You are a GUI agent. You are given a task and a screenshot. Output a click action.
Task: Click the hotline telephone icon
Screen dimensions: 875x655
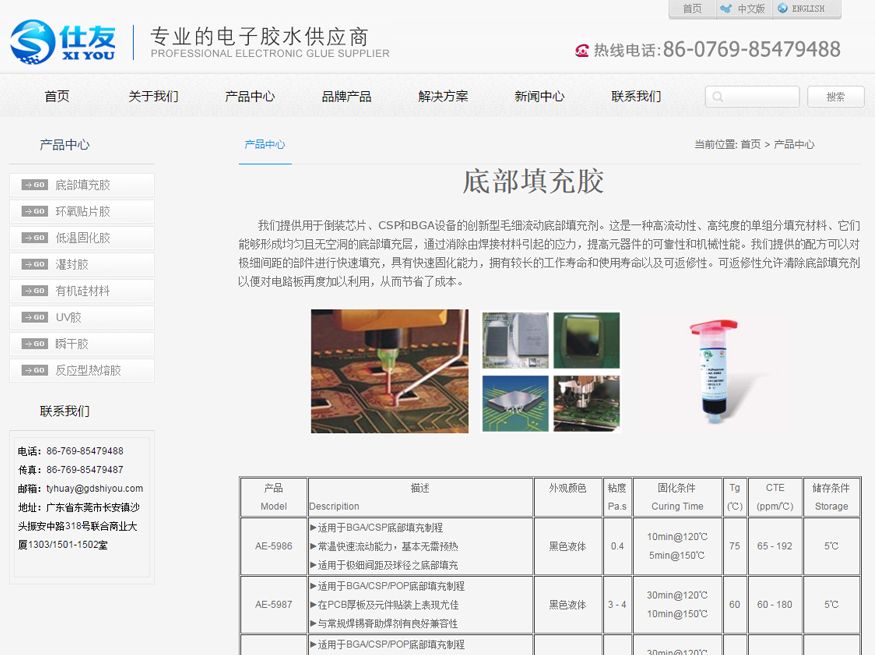(581, 51)
